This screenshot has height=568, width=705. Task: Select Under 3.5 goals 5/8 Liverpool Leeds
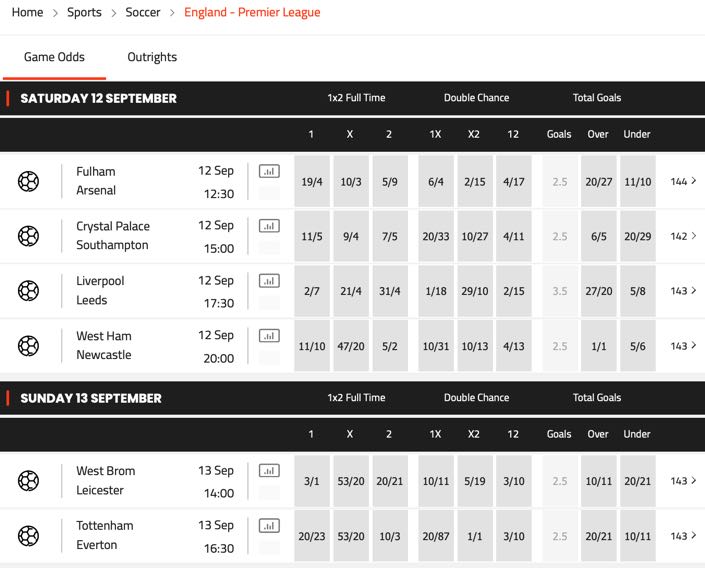638,291
